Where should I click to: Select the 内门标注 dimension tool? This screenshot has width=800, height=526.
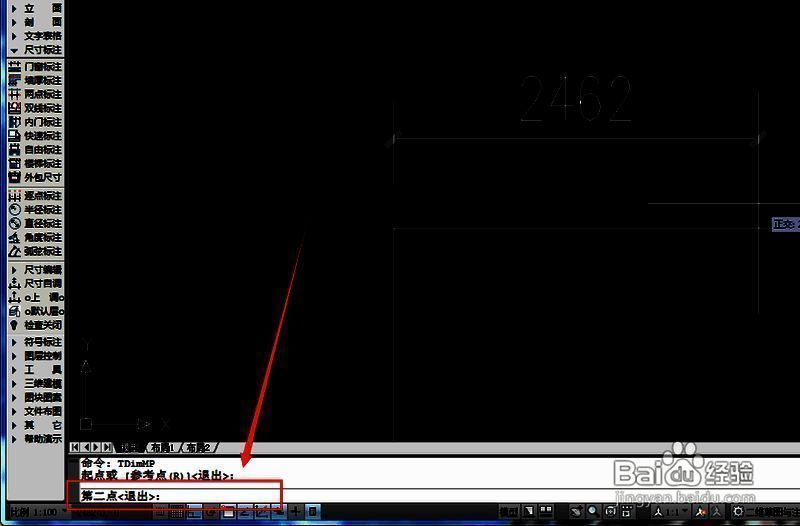(x=35, y=122)
